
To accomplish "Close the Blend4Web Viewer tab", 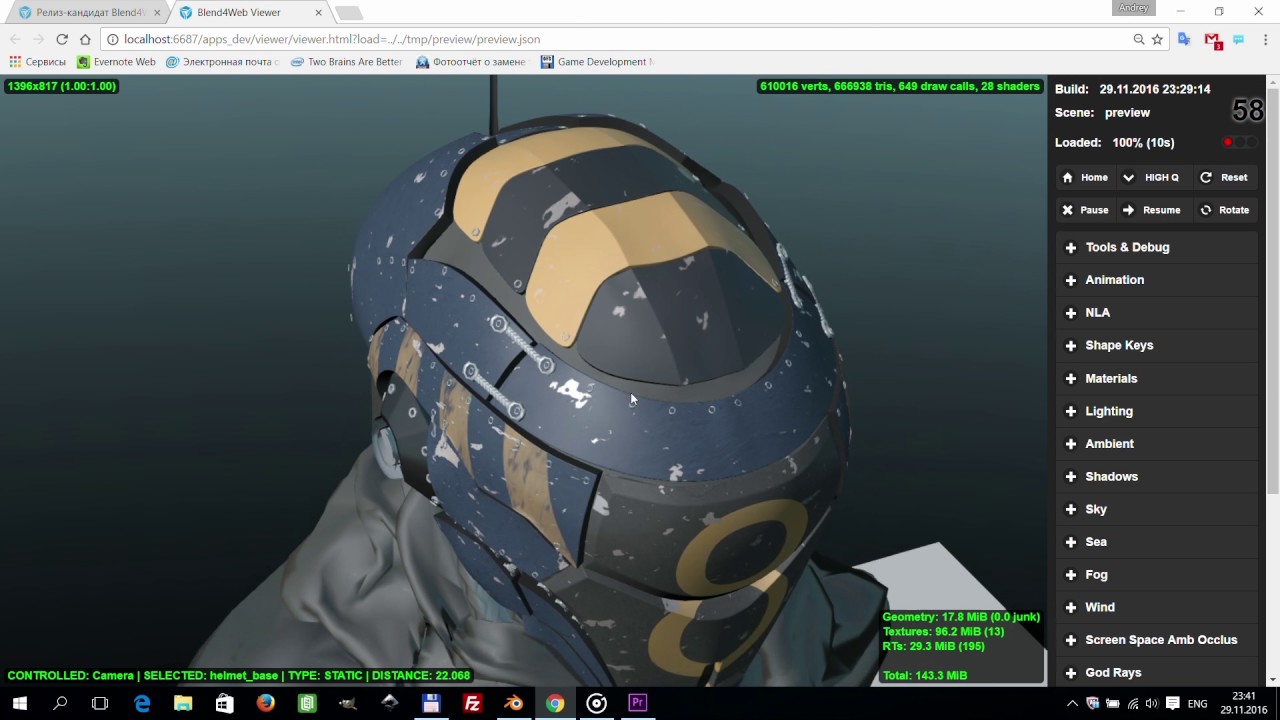I will point(319,13).
